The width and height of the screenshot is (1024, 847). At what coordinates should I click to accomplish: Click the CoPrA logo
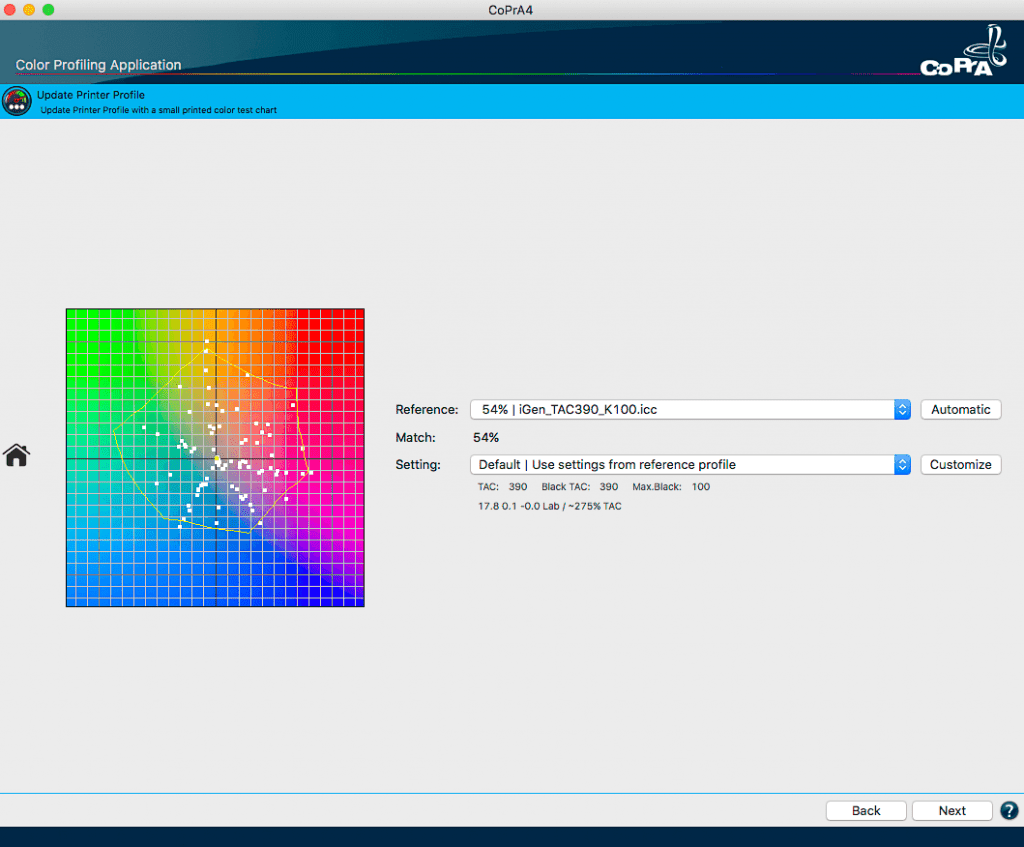click(x=963, y=50)
